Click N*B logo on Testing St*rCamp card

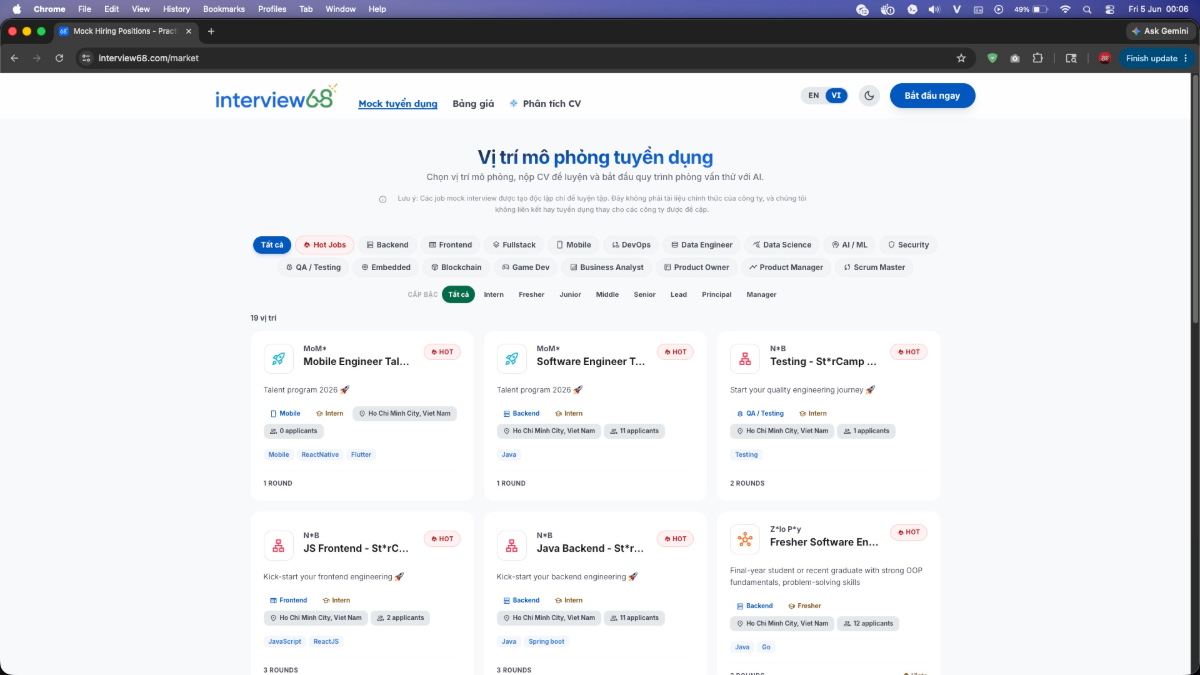[745, 358]
